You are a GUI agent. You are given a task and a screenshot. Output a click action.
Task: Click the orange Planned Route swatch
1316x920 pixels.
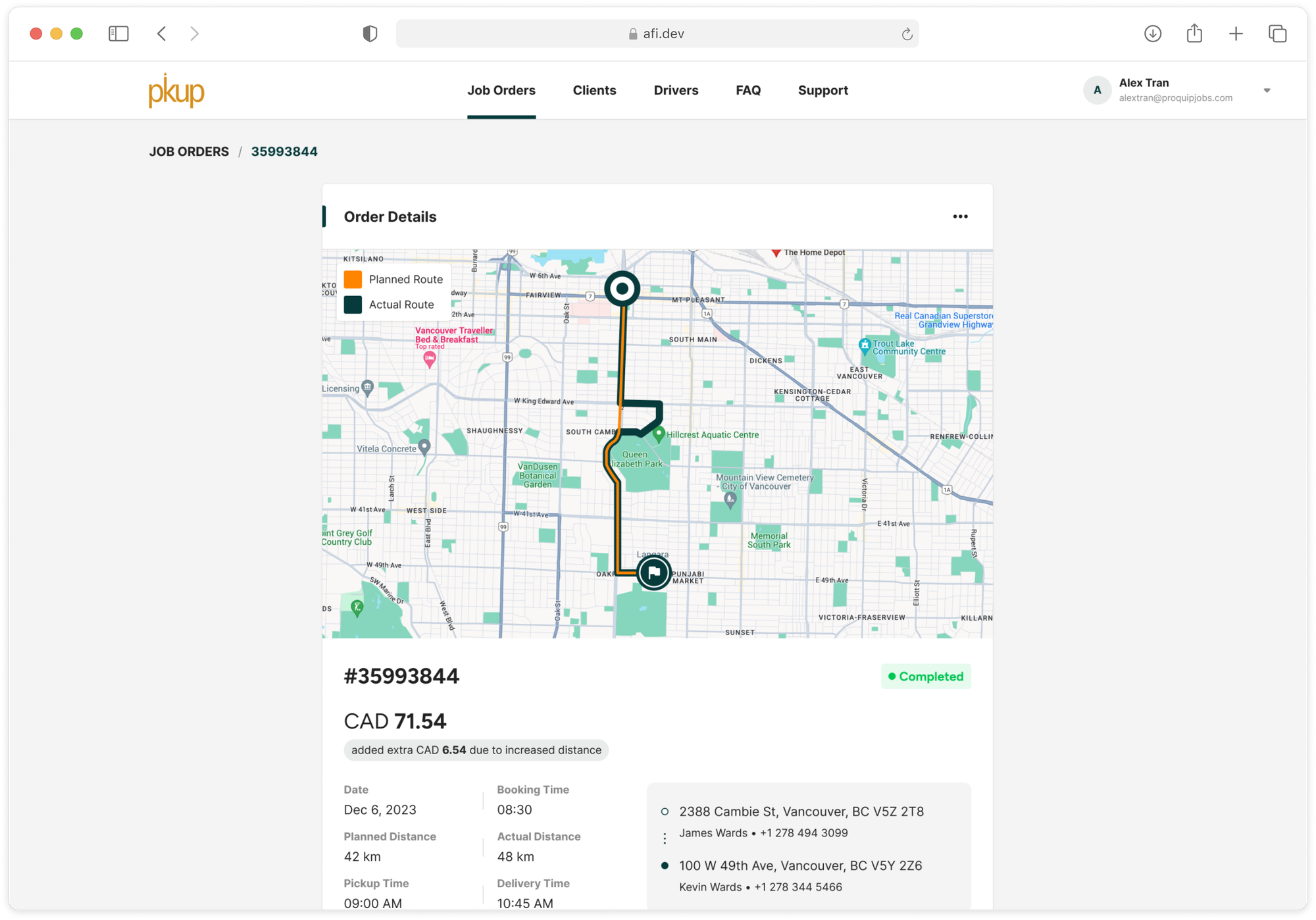tap(353, 280)
